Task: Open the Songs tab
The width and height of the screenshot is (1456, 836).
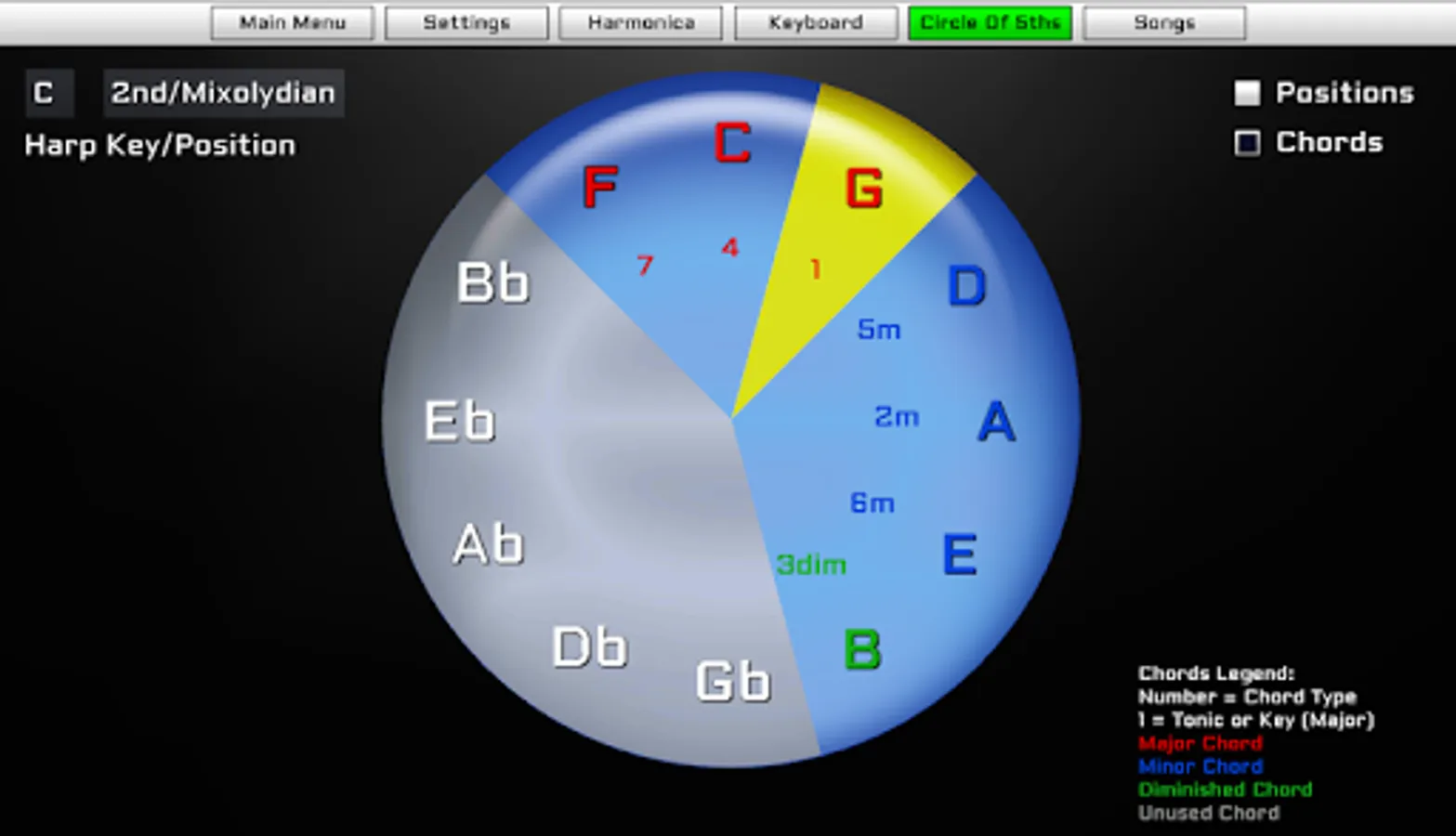Action: (1164, 23)
